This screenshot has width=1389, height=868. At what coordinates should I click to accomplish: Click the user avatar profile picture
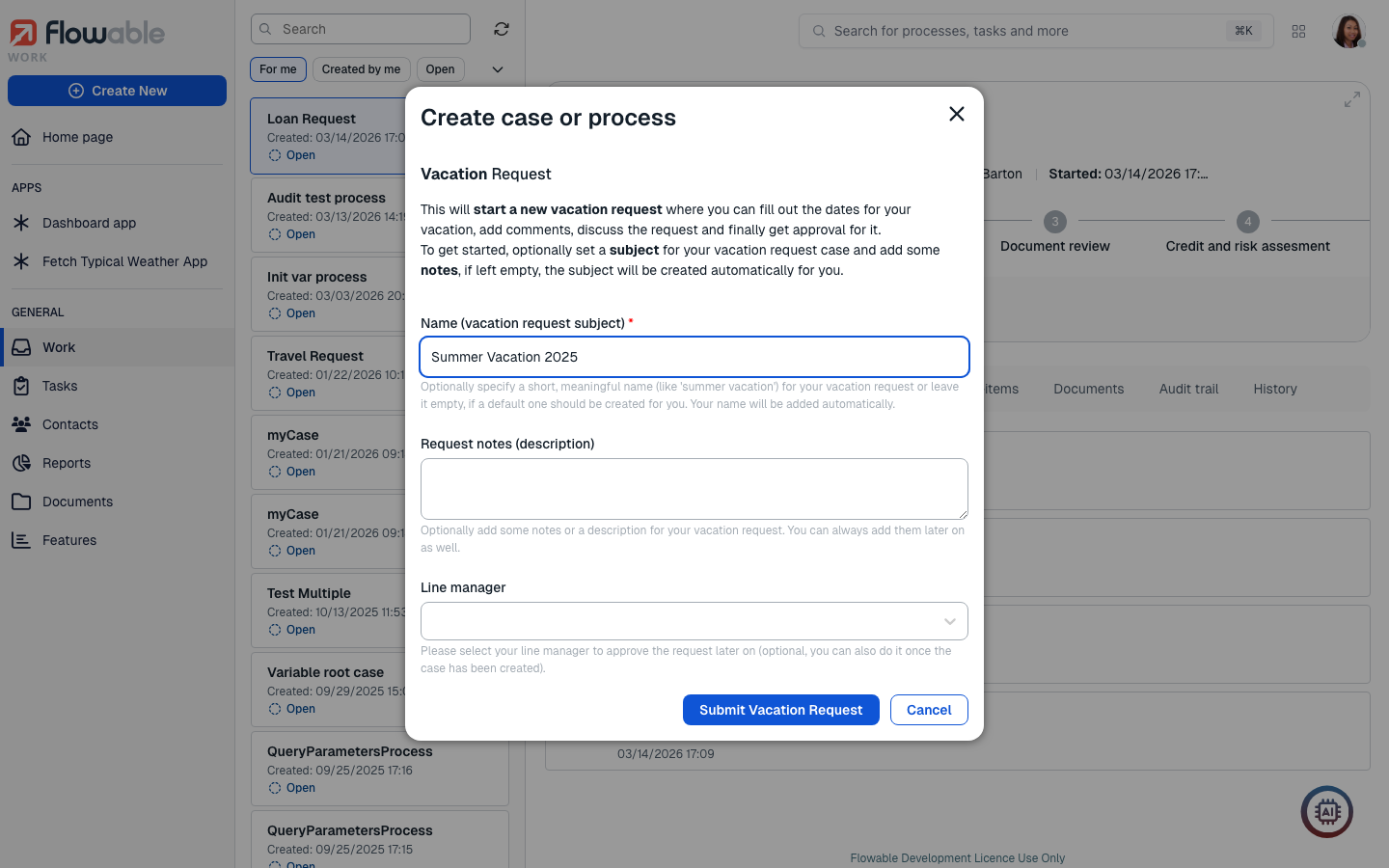pyautogui.click(x=1348, y=31)
